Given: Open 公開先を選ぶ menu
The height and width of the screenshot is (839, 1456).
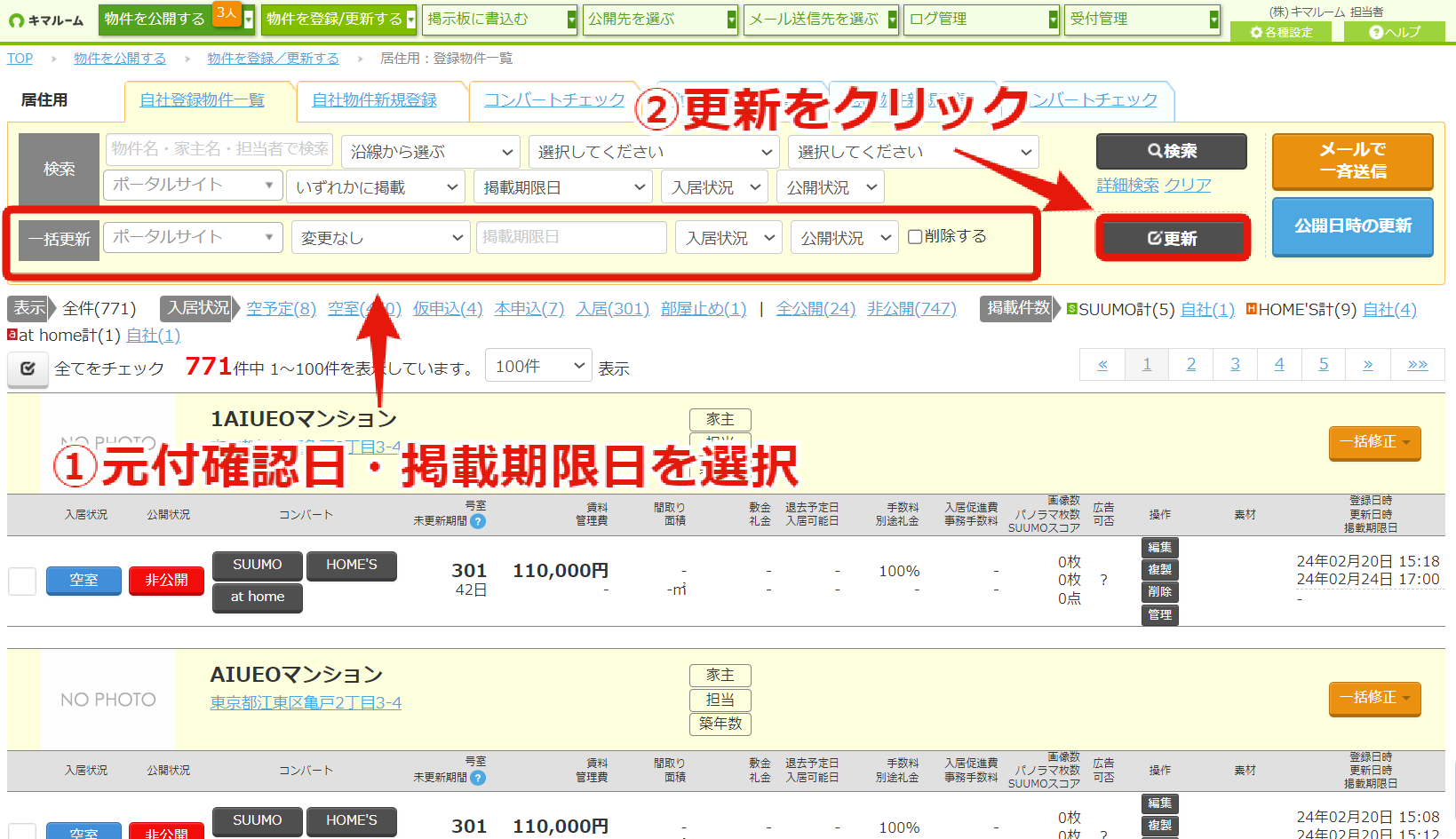Looking at the screenshot, I should pos(660,19).
